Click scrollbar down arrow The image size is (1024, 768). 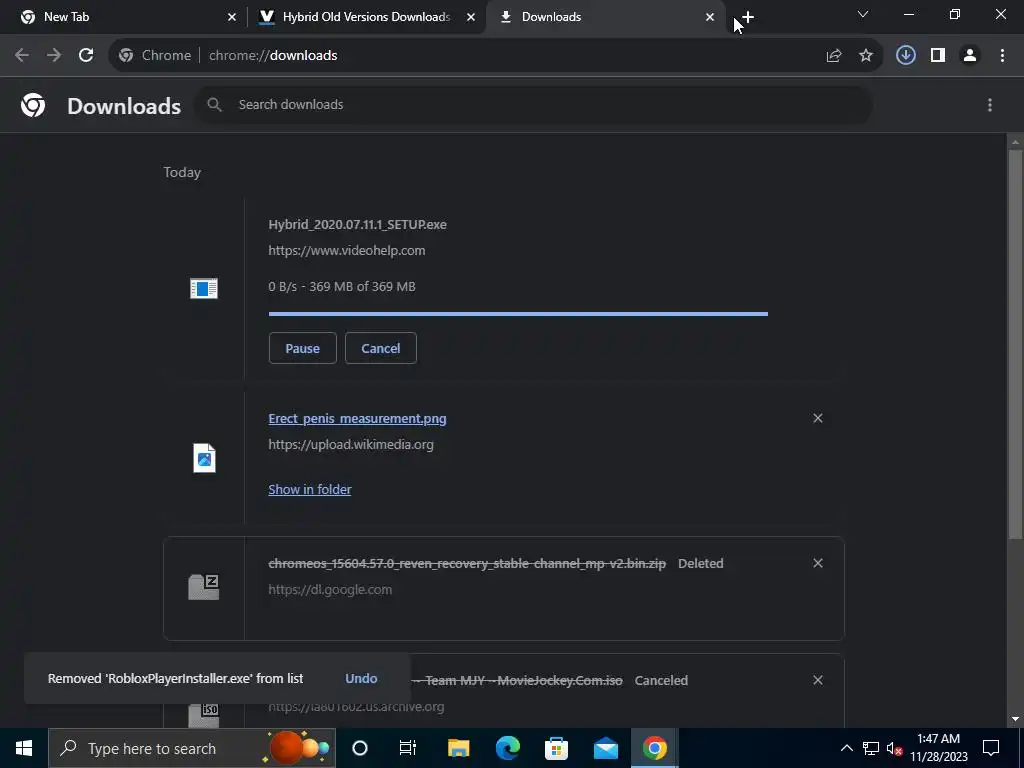(1015, 719)
